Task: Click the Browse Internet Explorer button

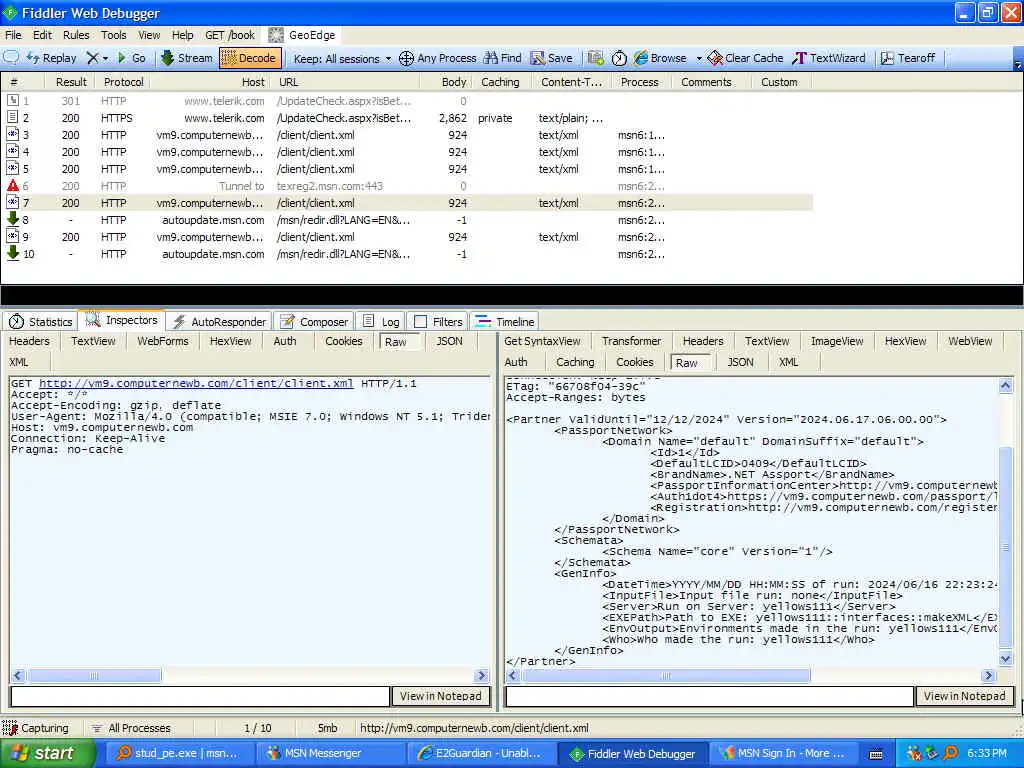Action: coord(660,58)
